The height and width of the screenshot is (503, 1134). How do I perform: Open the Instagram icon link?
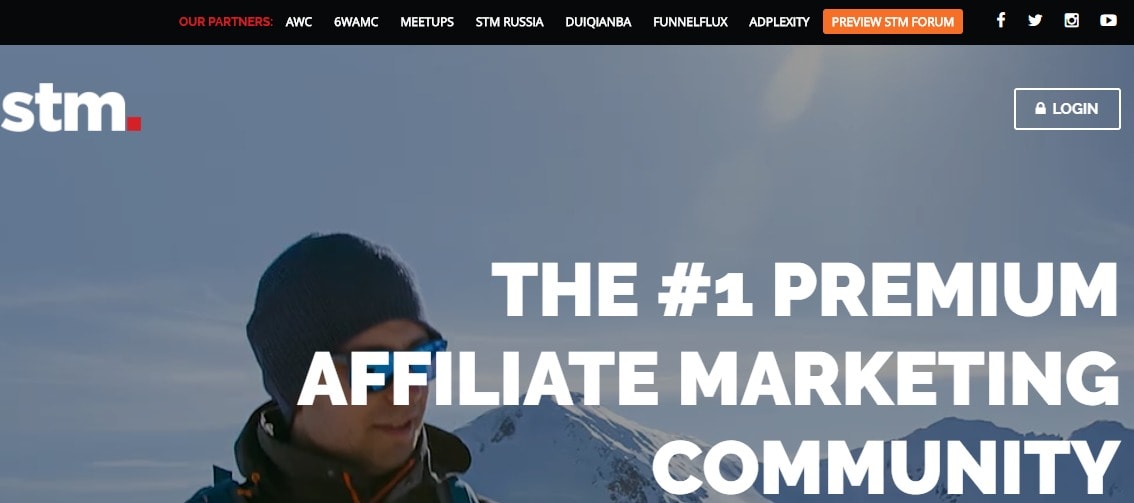(1072, 20)
